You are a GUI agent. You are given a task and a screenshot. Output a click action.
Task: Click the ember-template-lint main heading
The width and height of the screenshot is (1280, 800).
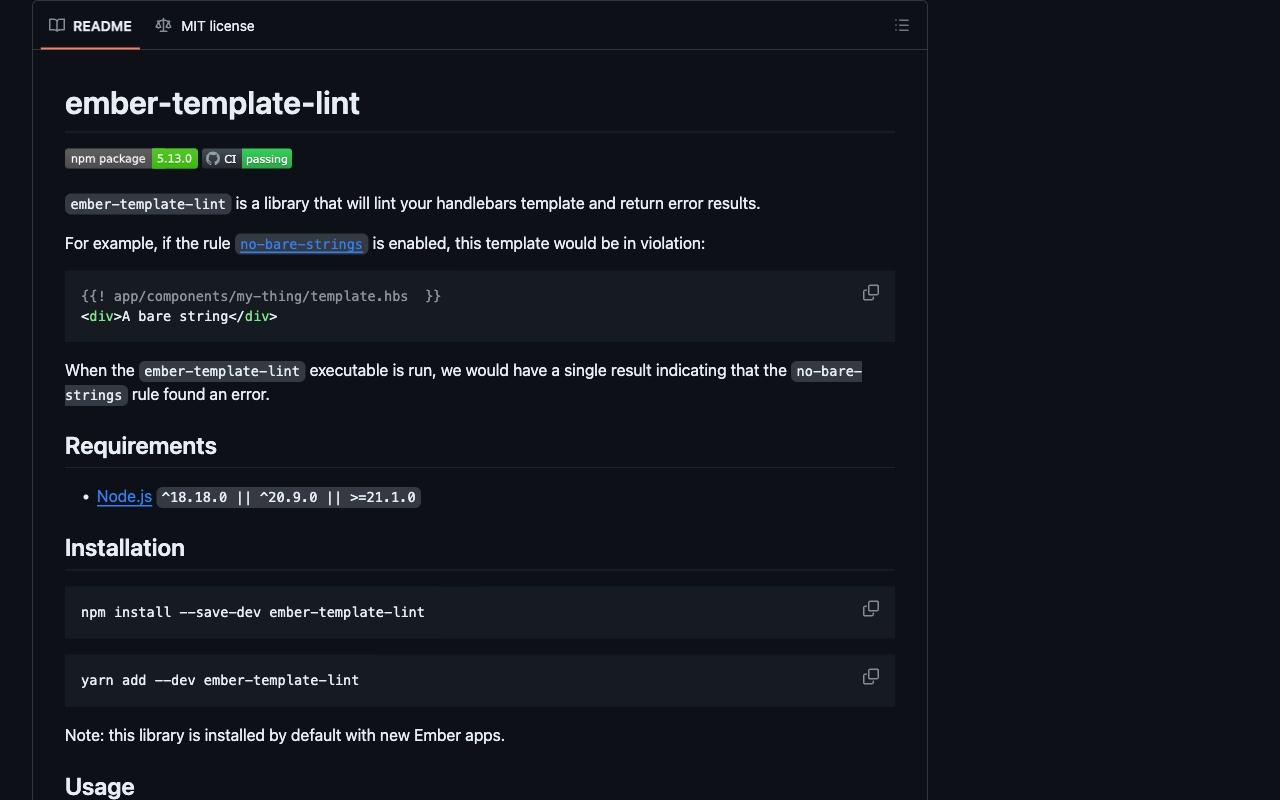(212, 103)
